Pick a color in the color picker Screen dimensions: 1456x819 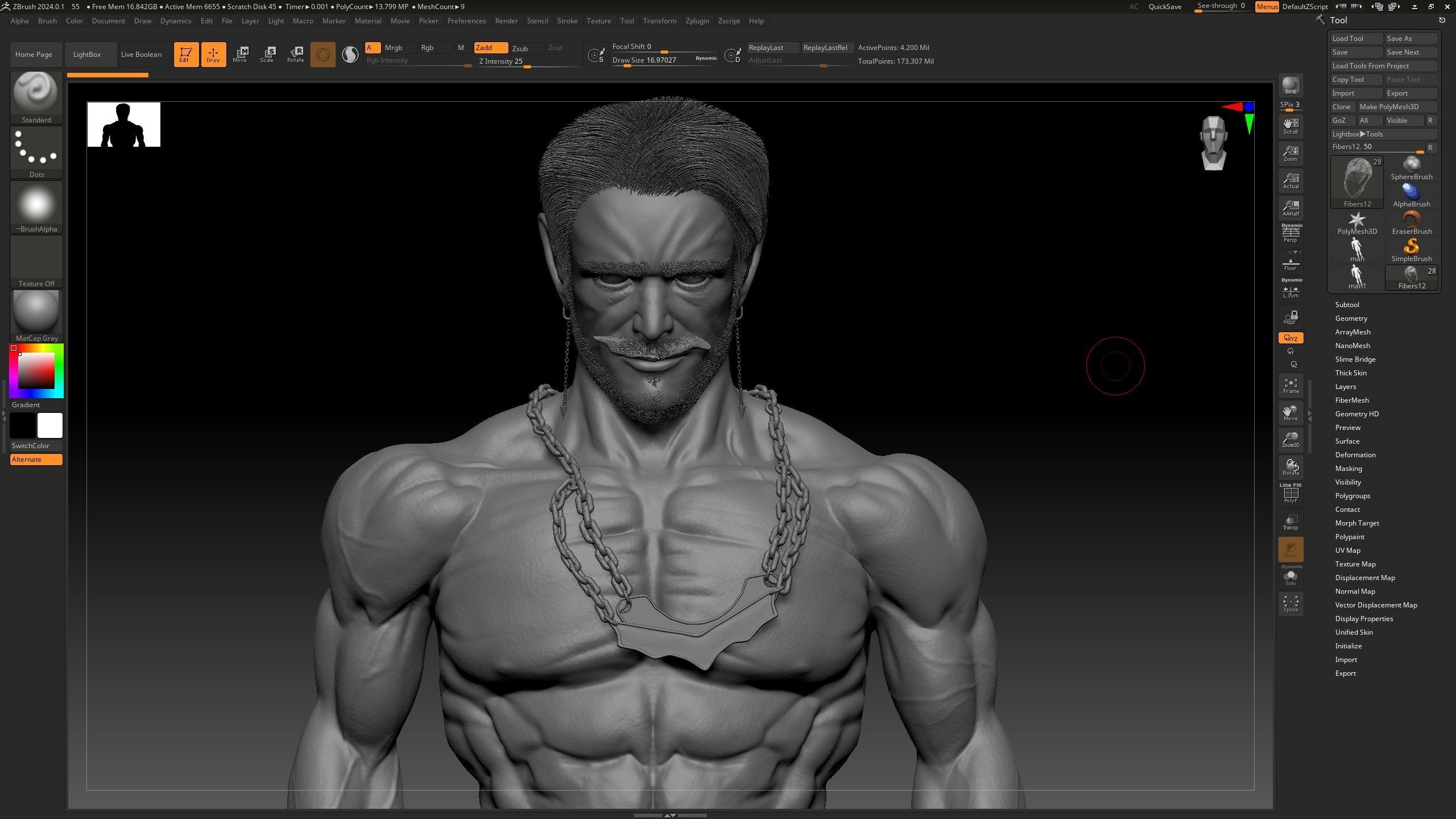tap(36, 371)
